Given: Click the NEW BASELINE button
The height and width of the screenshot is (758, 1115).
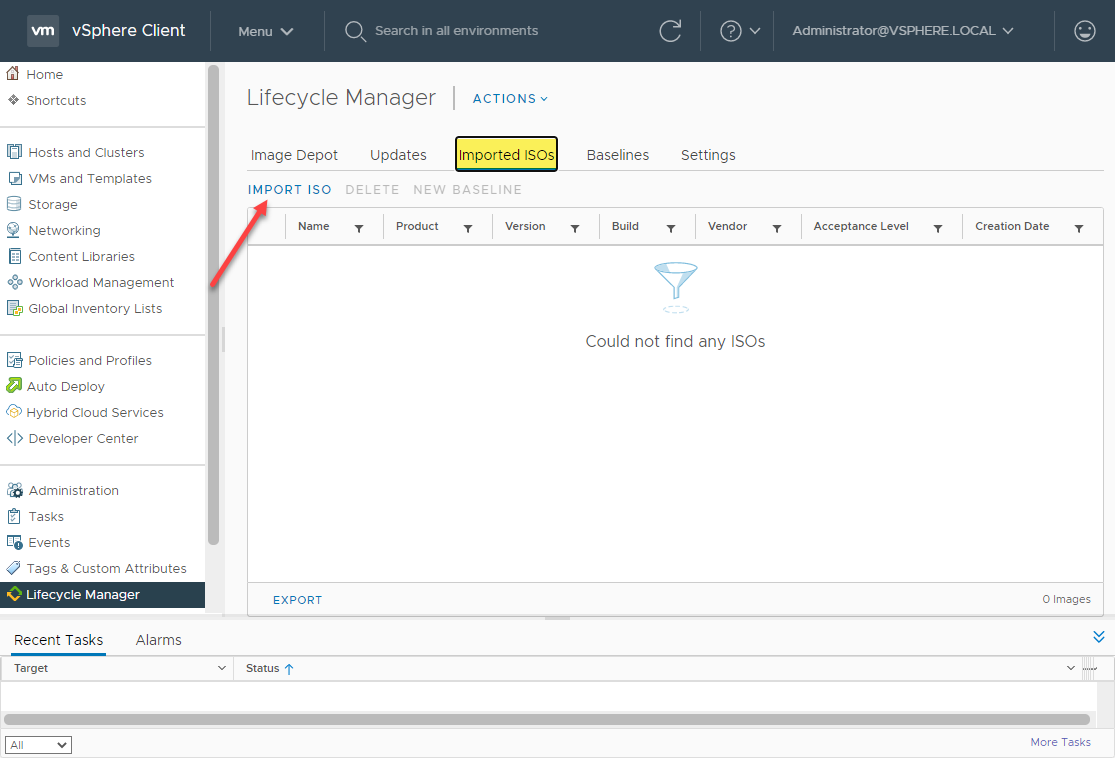Looking at the screenshot, I should click(467, 190).
